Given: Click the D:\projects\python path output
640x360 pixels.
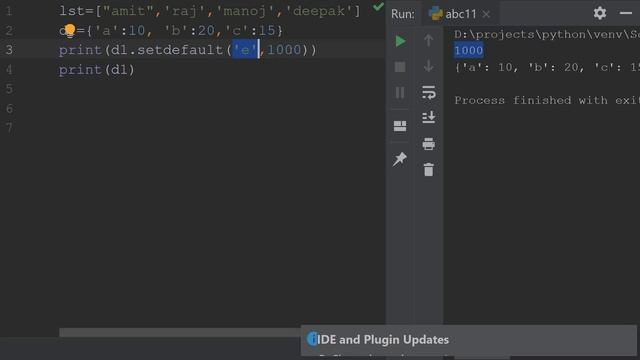Looking at the screenshot, I should (546, 34).
